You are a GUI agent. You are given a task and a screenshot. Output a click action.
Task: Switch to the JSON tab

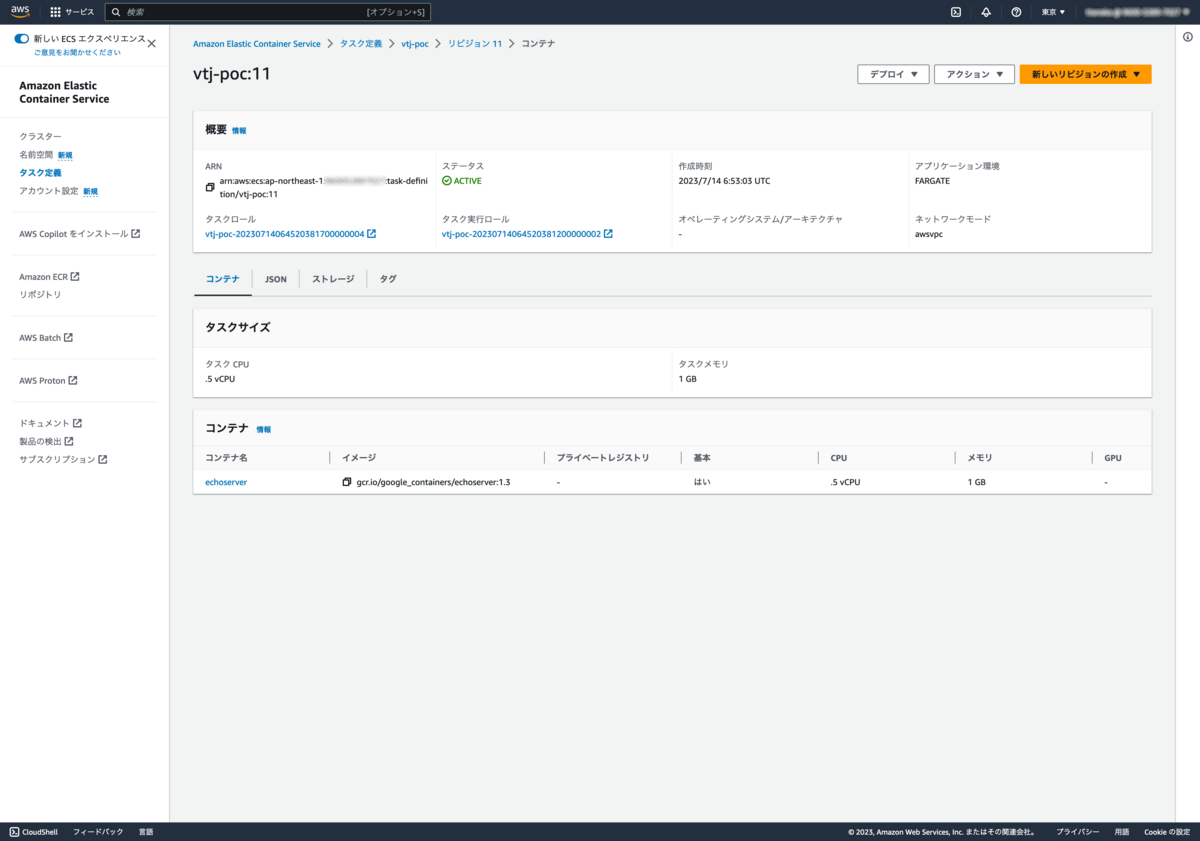point(276,279)
